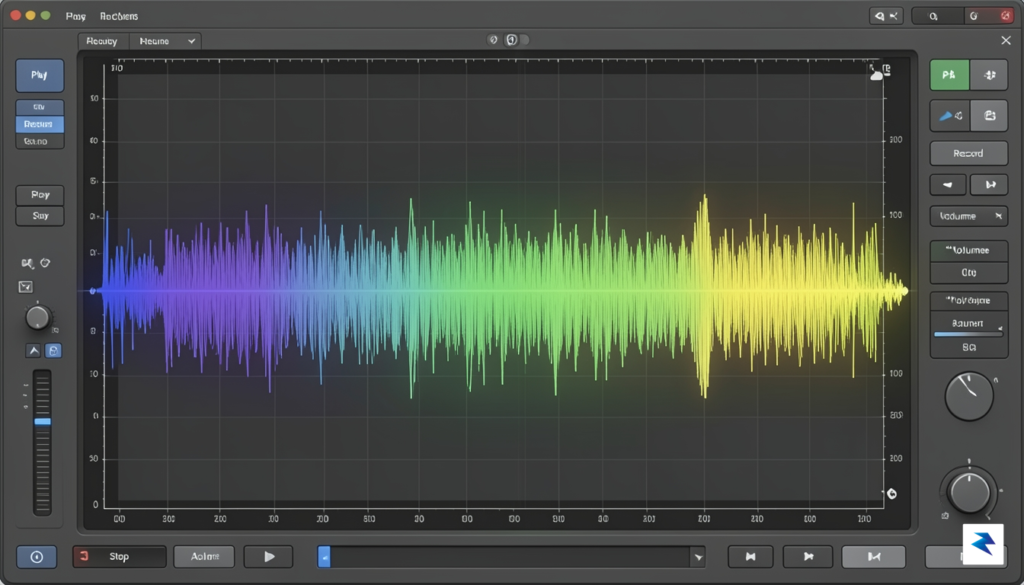The height and width of the screenshot is (585, 1024).
Task: Click the blue handle of bottom progress bar
Action: tap(324, 557)
